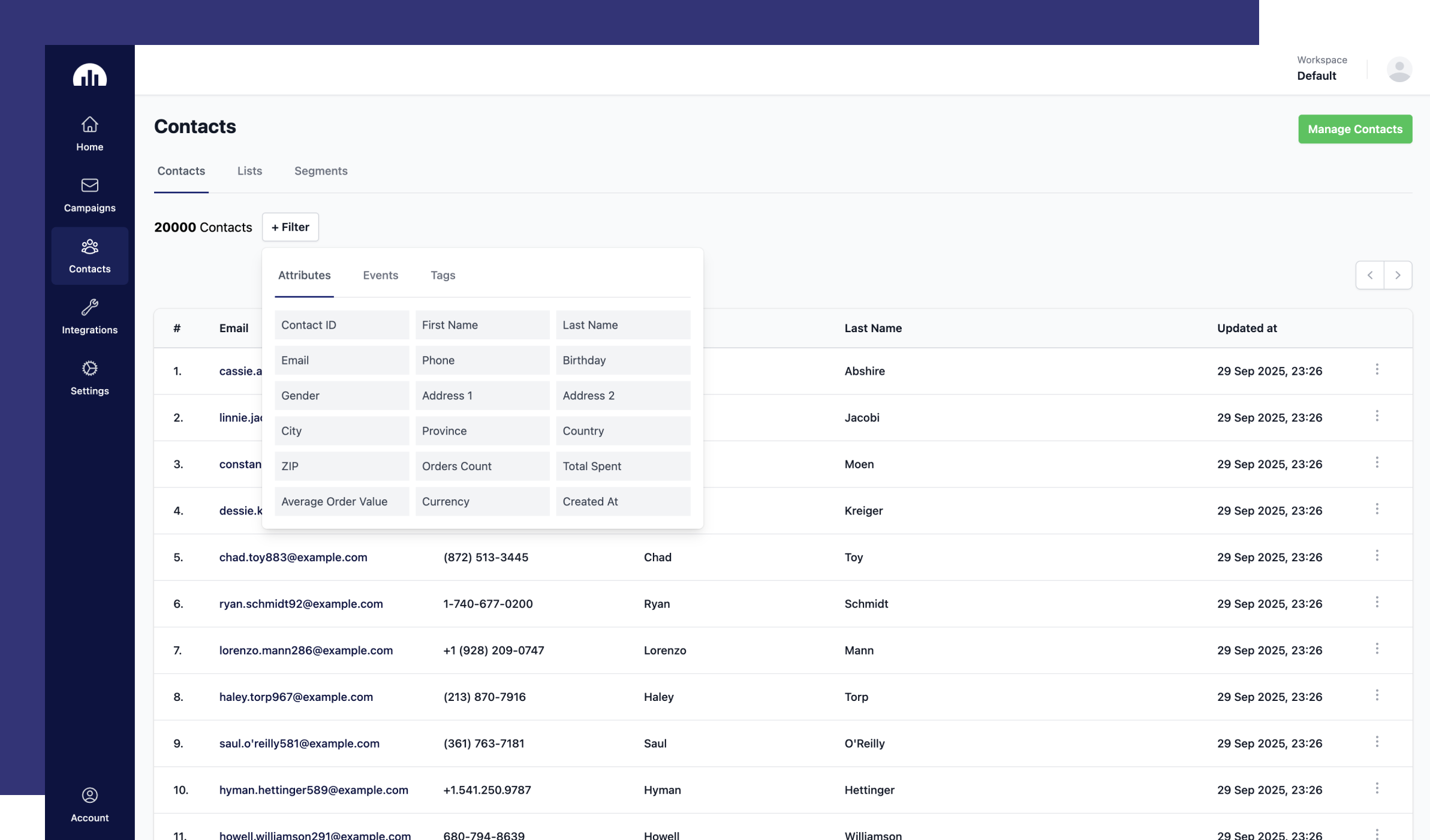
Task: Click the Manage Contacts button
Action: point(1354,129)
